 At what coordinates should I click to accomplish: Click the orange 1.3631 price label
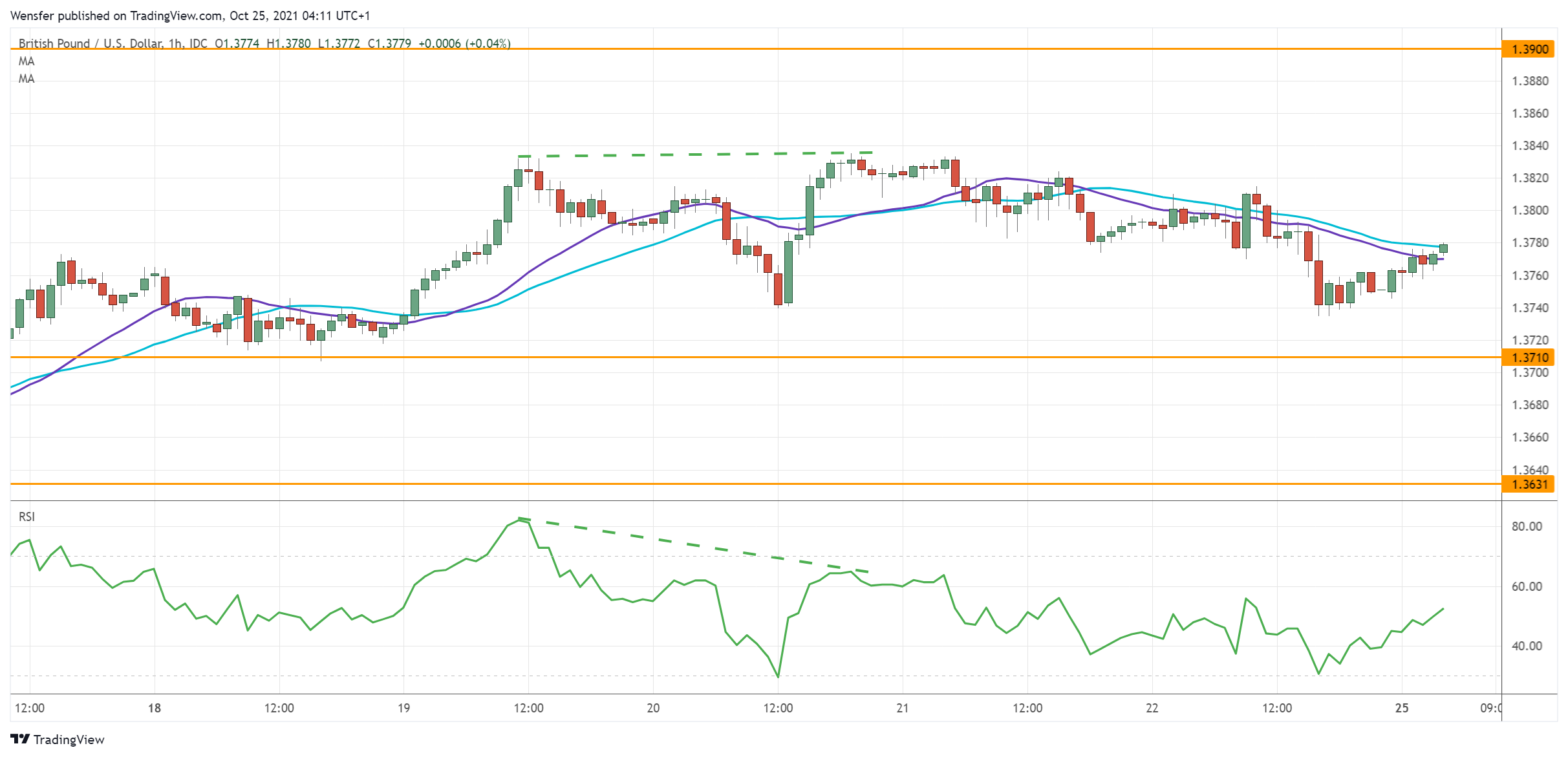1529,484
